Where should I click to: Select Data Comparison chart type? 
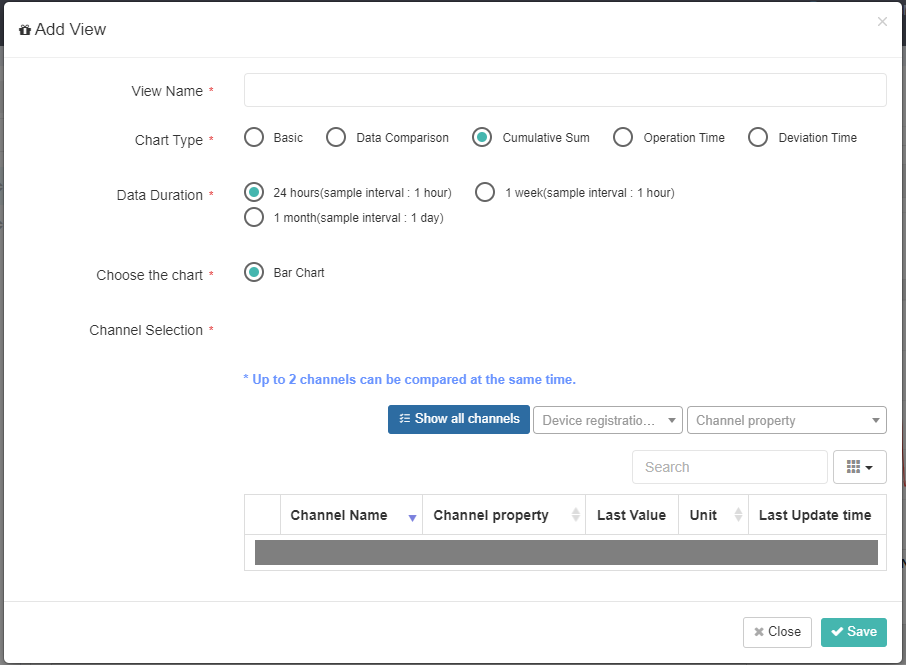[336, 138]
